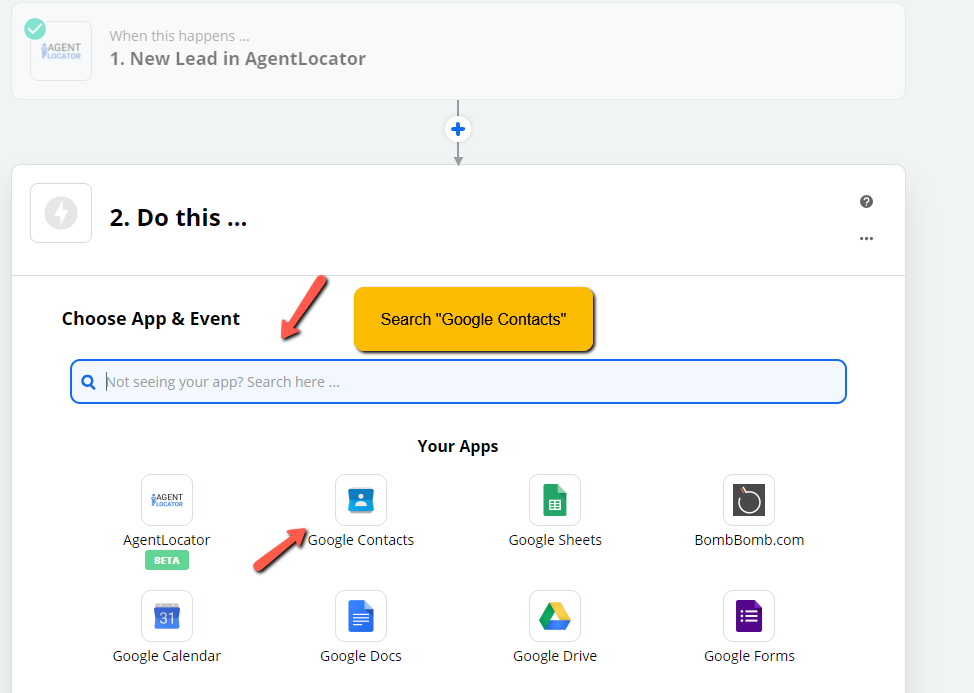Open the help question mark icon
974x693 pixels.
[867, 201]
